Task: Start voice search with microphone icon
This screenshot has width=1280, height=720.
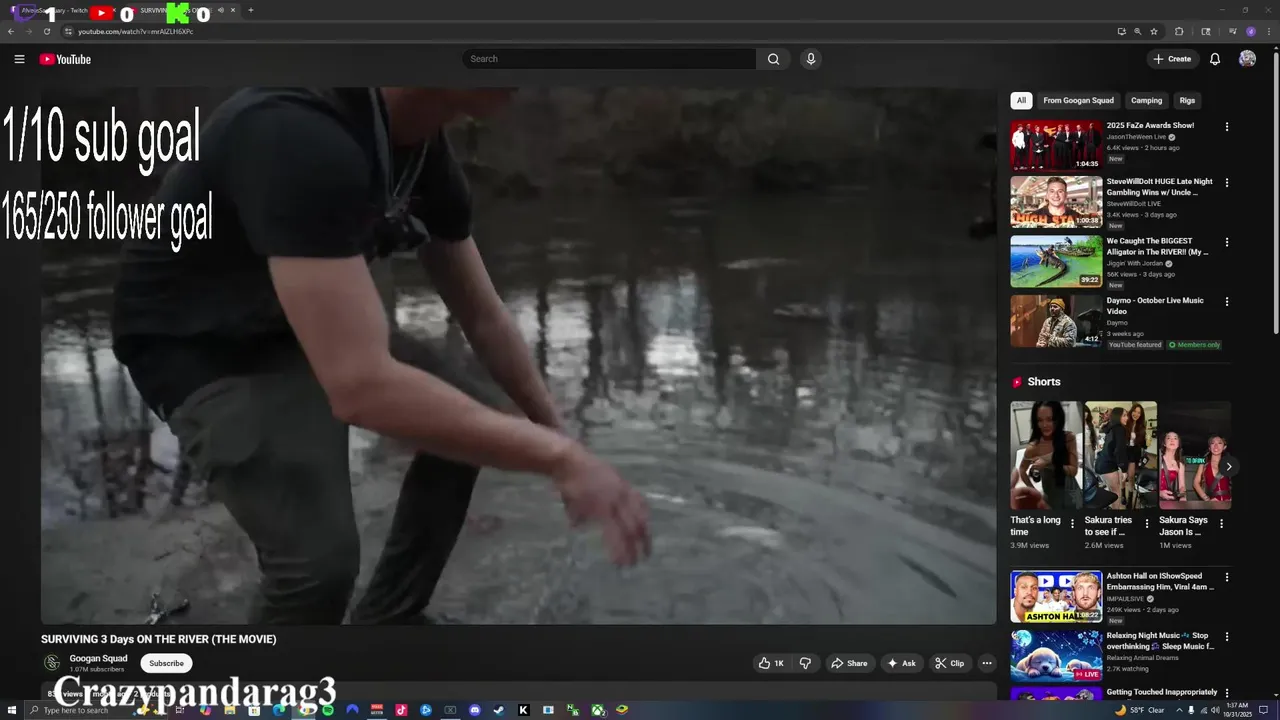Action: point(811,59)
